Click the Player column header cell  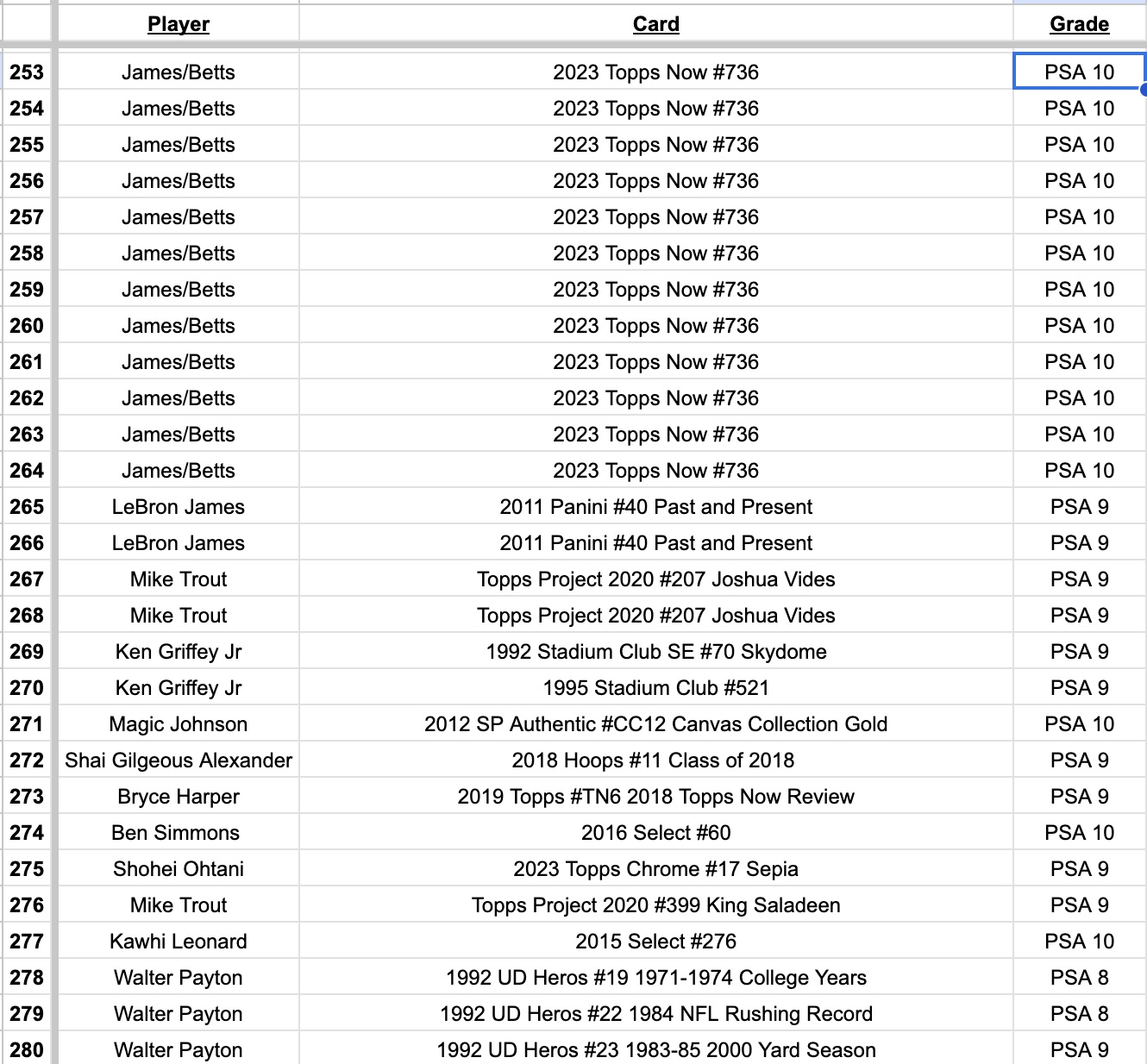[179, 24]
